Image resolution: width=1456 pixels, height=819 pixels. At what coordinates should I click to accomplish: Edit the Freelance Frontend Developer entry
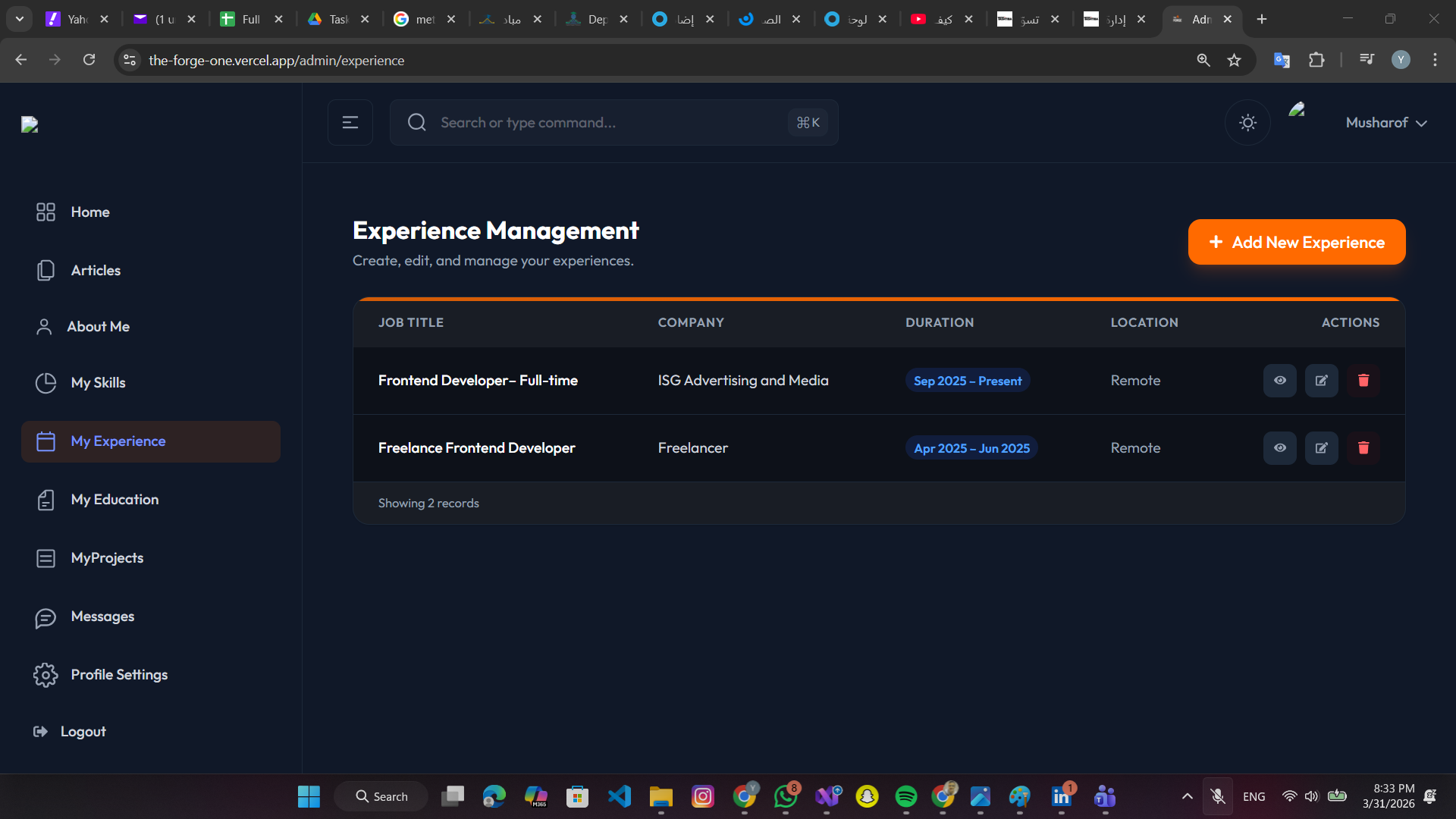tap(1321, 448)
